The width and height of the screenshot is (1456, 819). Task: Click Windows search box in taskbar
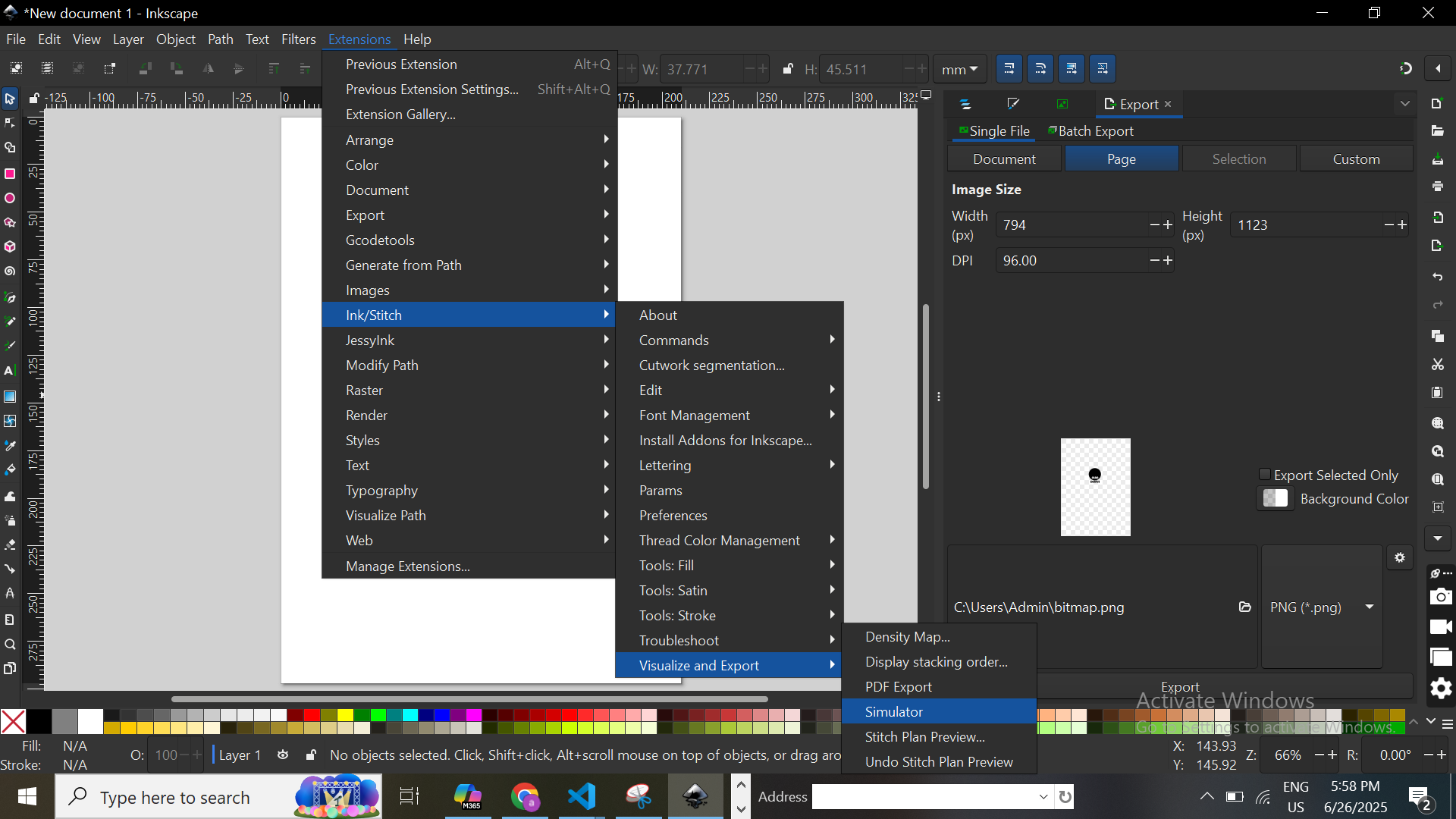219,797
